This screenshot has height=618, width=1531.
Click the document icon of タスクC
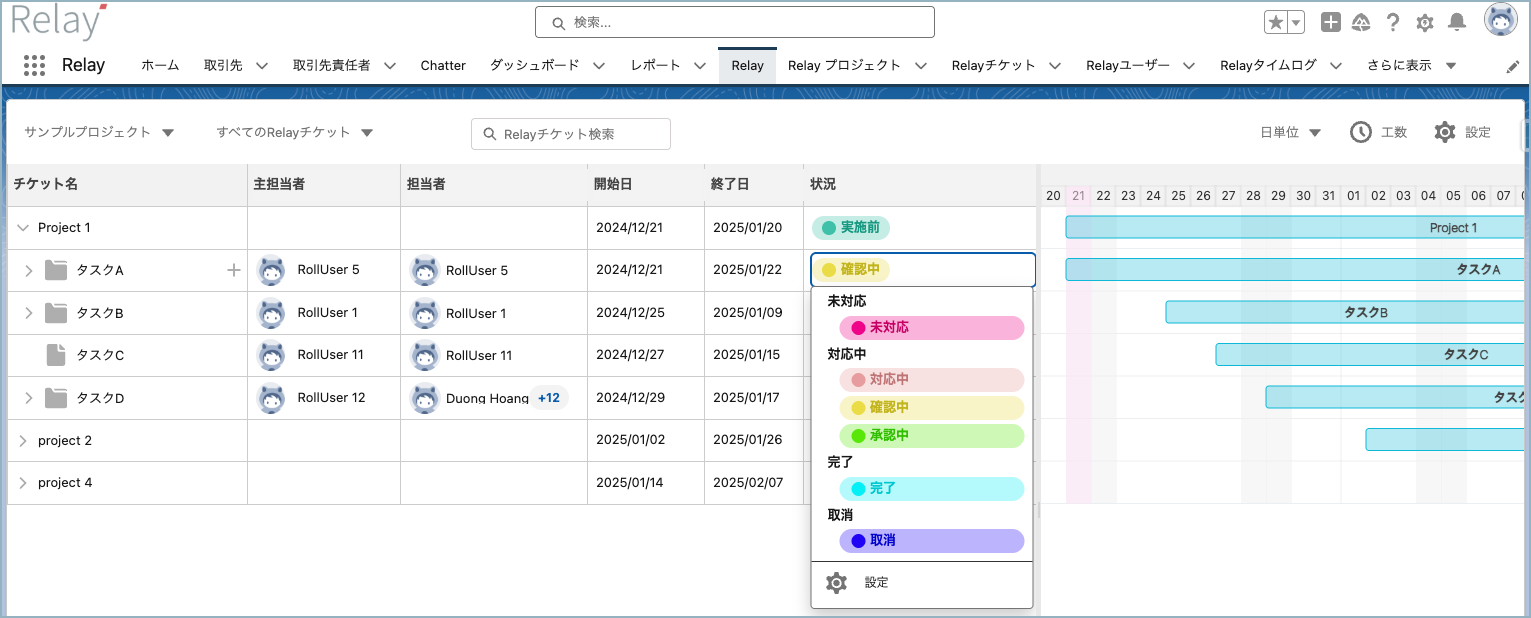click(x=56, y=355)
